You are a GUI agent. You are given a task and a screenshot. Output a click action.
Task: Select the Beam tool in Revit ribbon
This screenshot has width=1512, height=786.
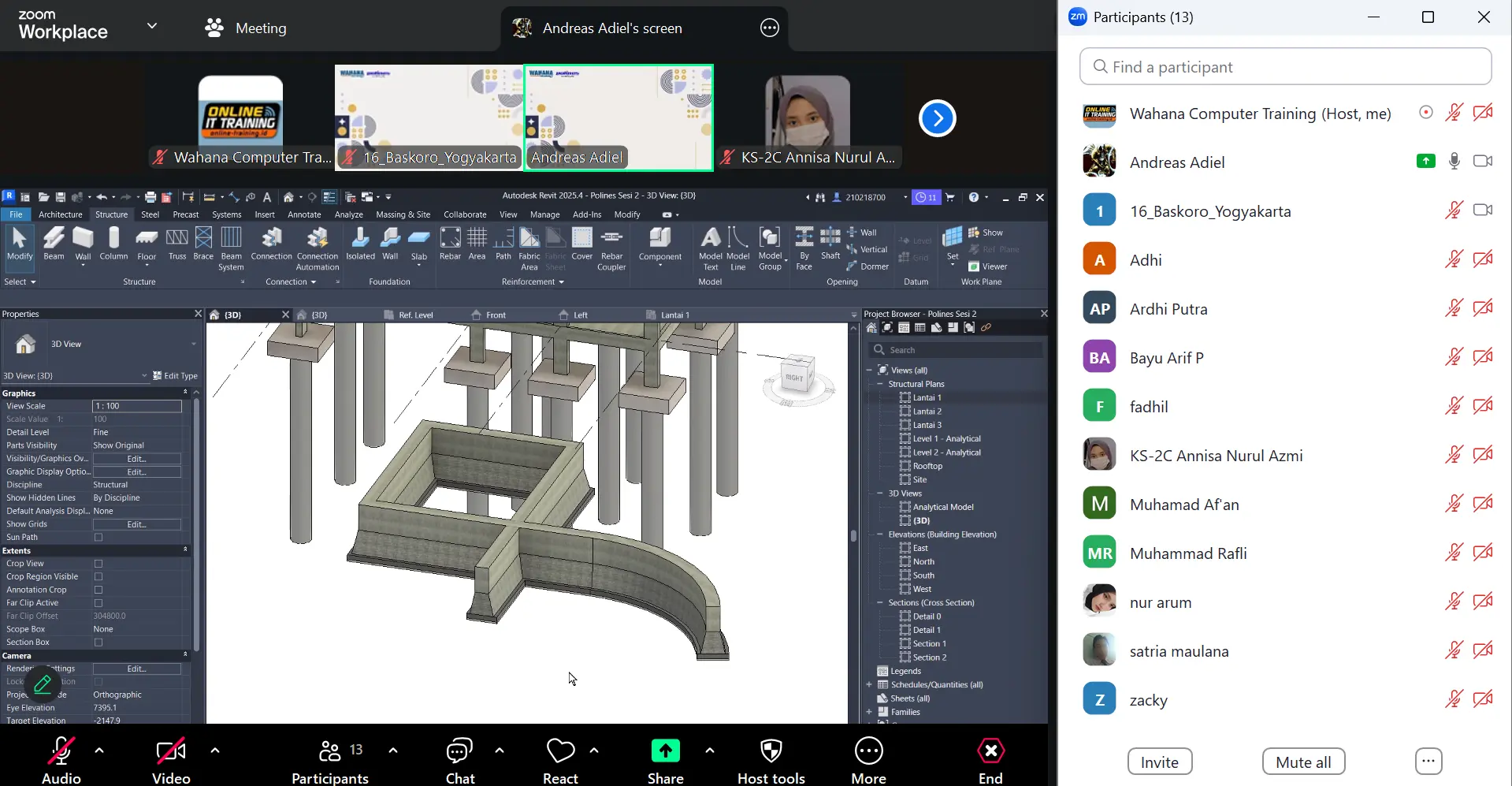point(54,244)
